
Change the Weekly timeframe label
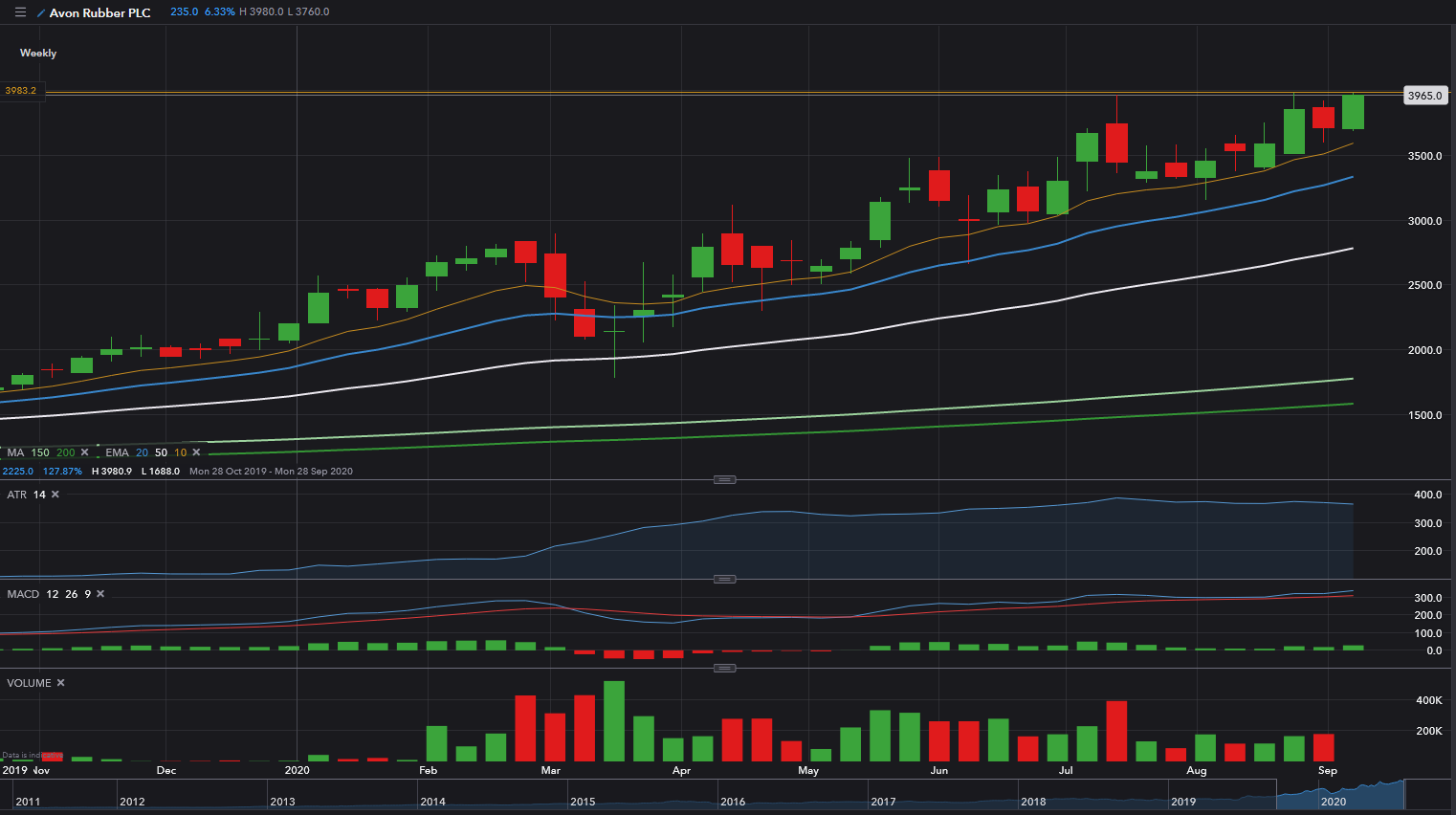[x=38, y=53]
